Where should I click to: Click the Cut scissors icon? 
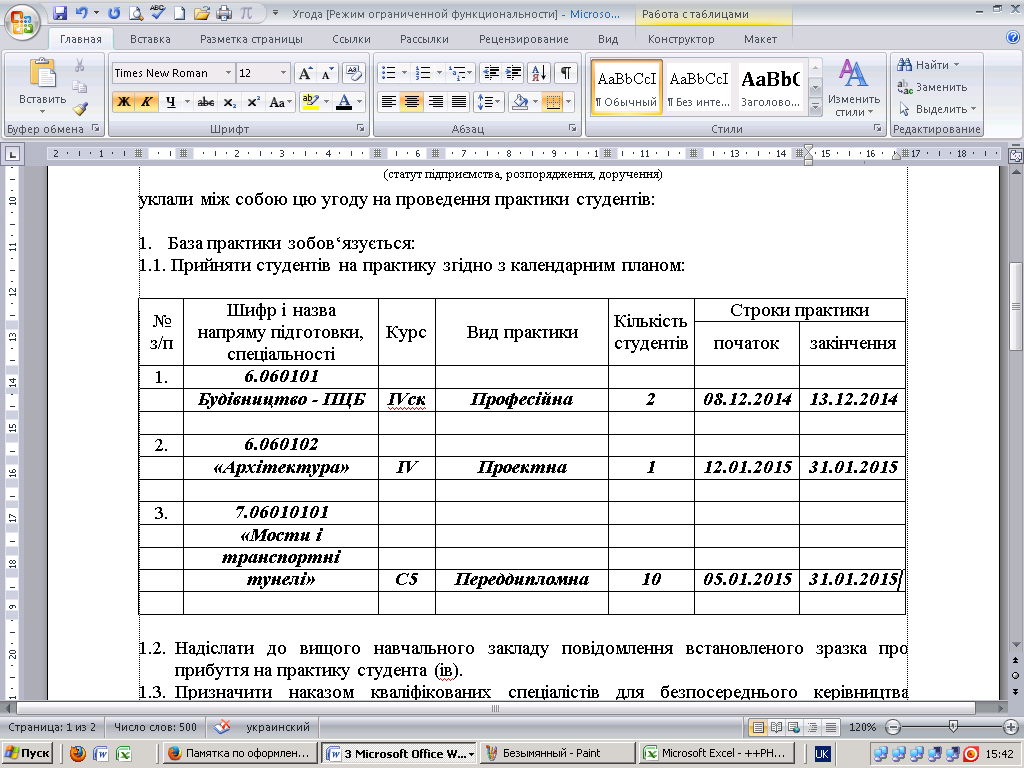[80, 65]
